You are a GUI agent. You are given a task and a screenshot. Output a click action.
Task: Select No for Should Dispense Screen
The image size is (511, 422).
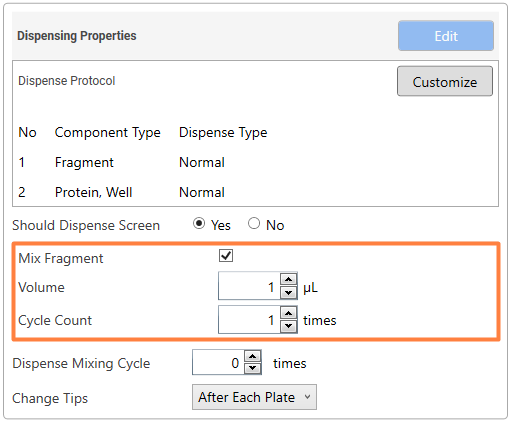pos(254,223)
